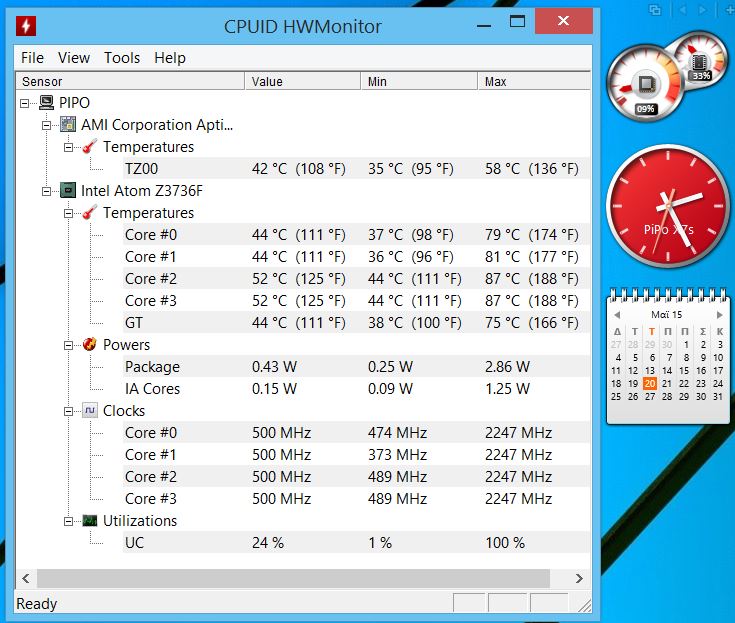Screen dimensions: 735x623
Task: Select temperature row Core #2 at 52 °C
Action: point(356,278)
